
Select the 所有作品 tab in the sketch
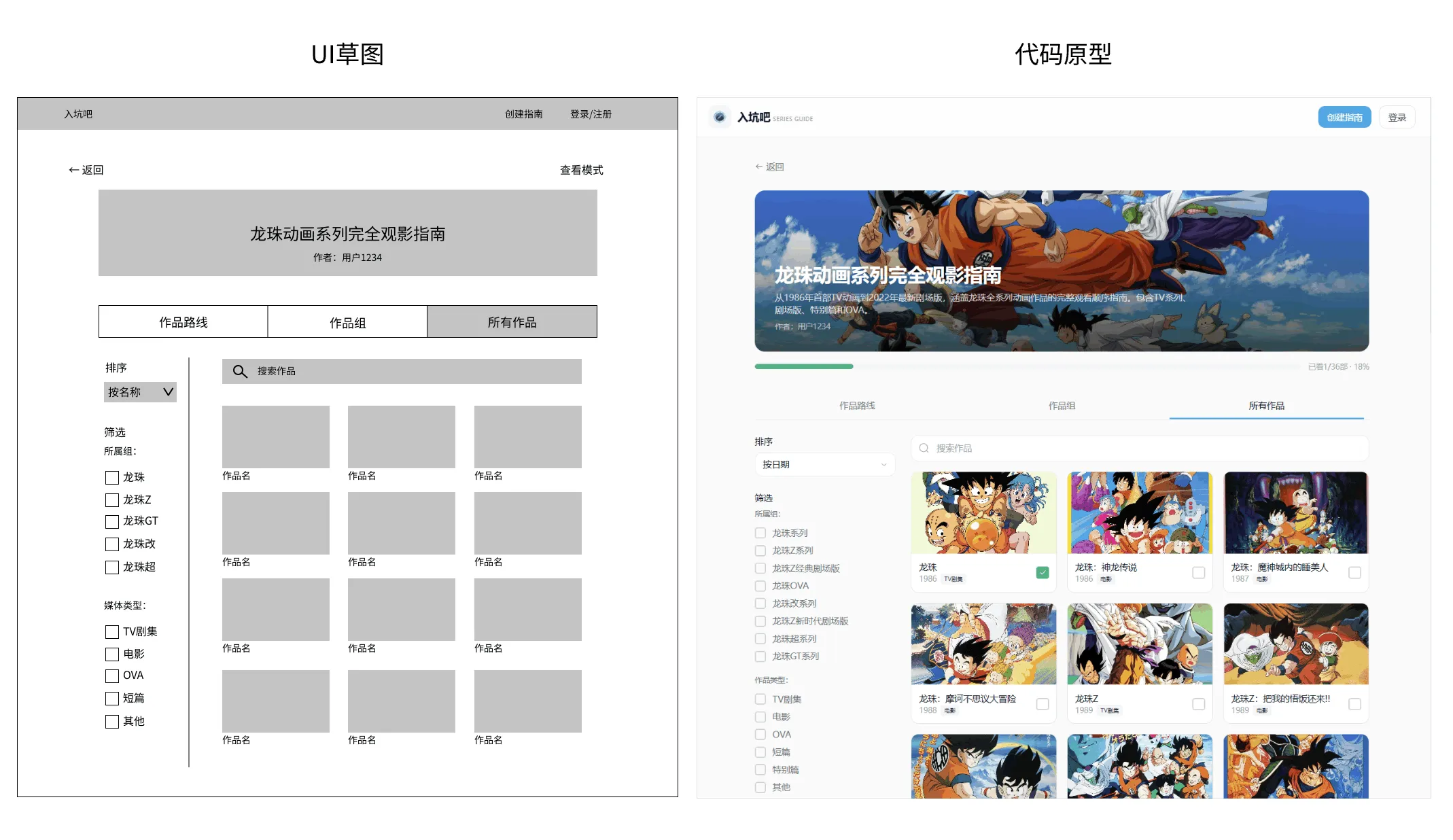pyautogui.click(x=512, y=321)
